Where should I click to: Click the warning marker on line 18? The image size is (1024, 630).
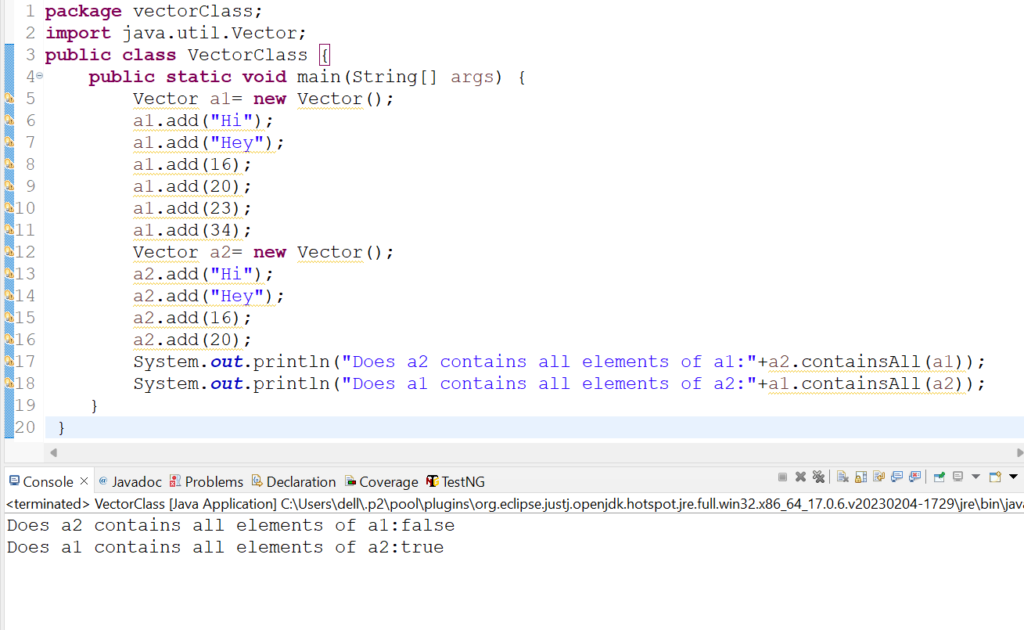pyautogui.click(x=9, y=383)
